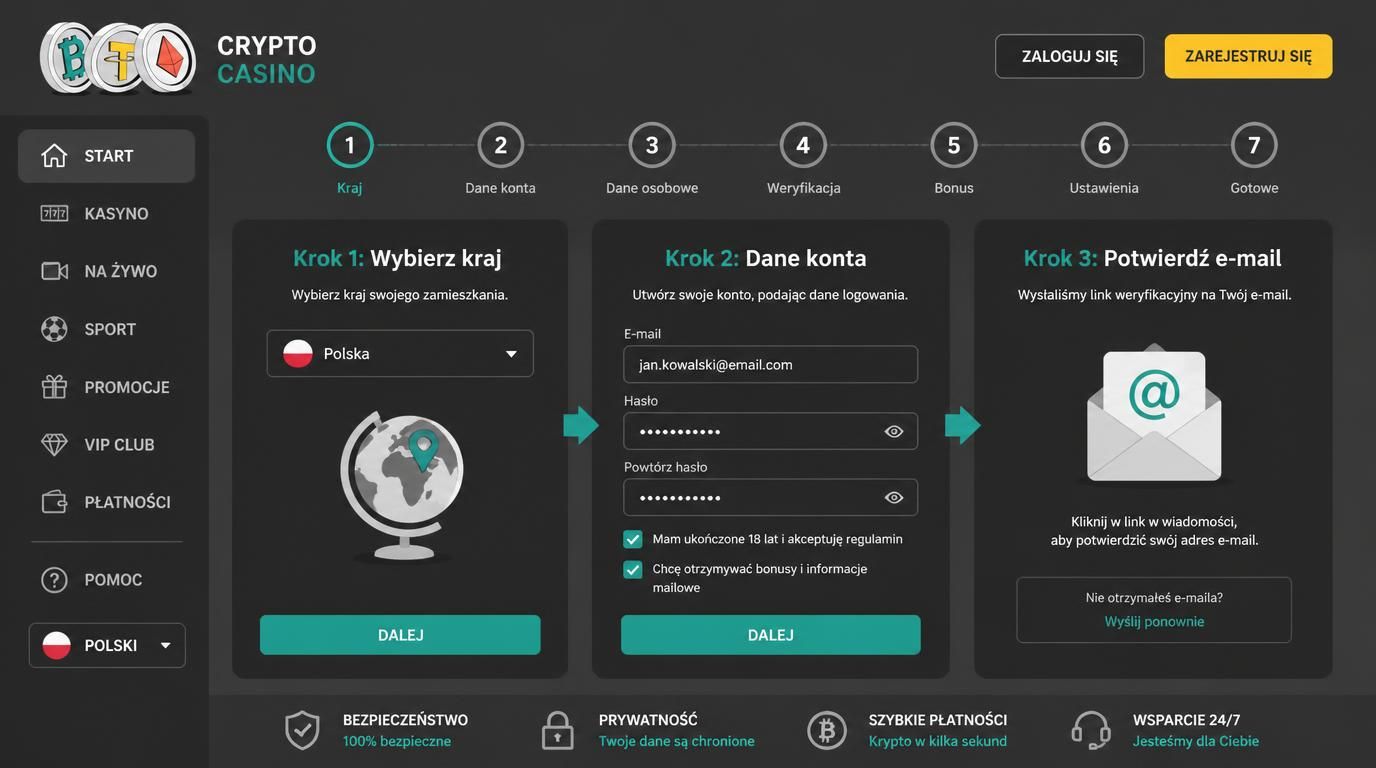Screen dimensions: 1376x768
Task: Click the Szybkie Płatności bitcoin icon
Action: pyautogui.click(x=826, y=730)
